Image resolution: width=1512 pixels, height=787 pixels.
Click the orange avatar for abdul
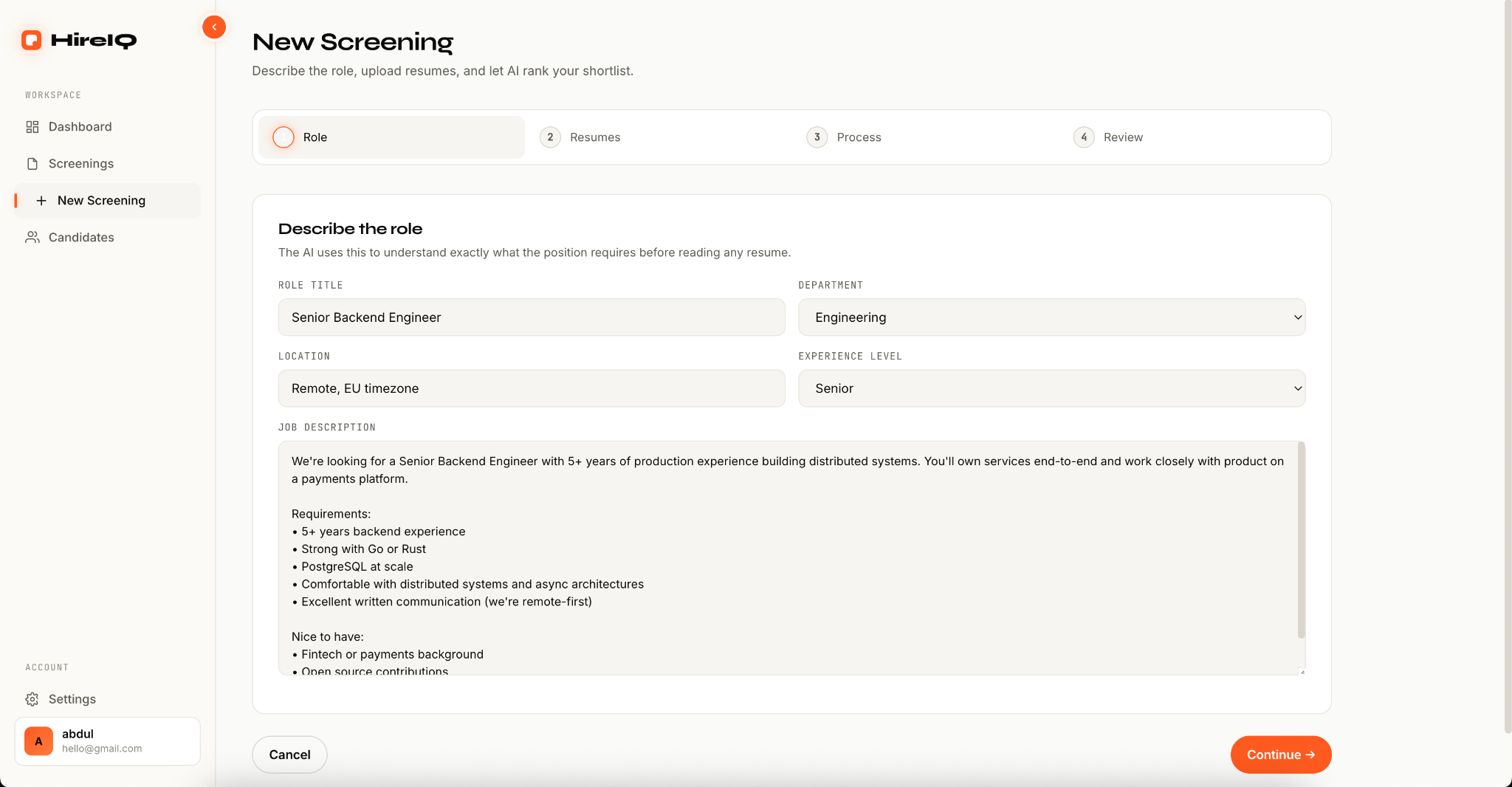[x=38, y=741]
